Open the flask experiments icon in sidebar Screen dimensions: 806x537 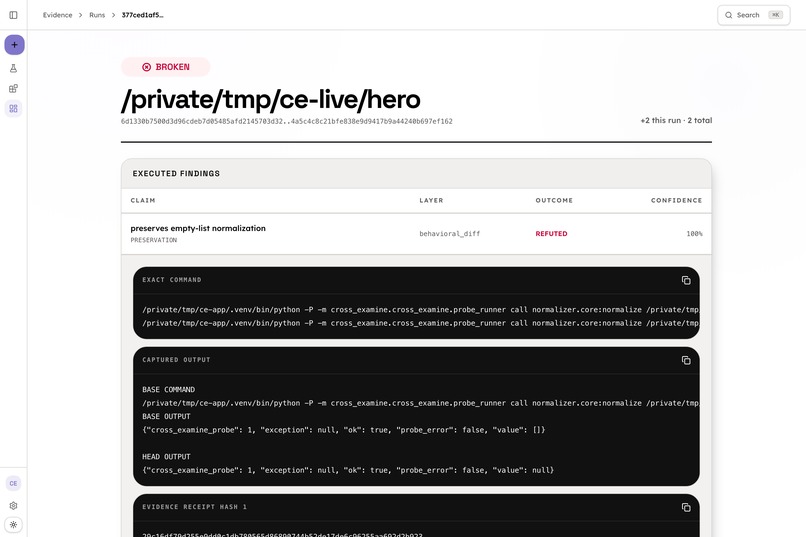click(13, 68)
